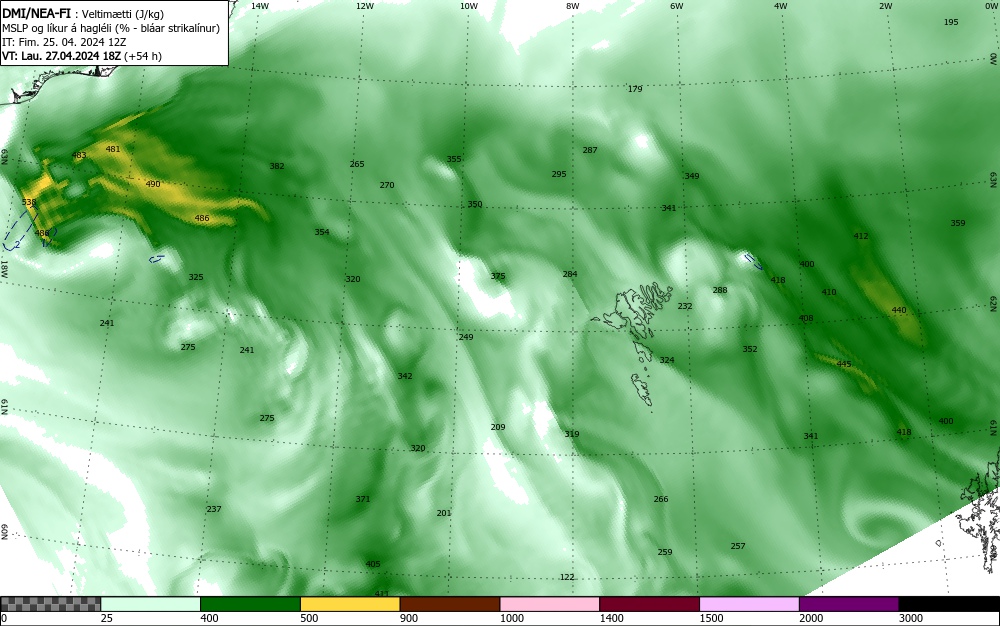Image resolution: width=1000 pixels, height=626 pixels.
Task: Select the black 3000+ legend swatch
Action: tap(949, 604)
